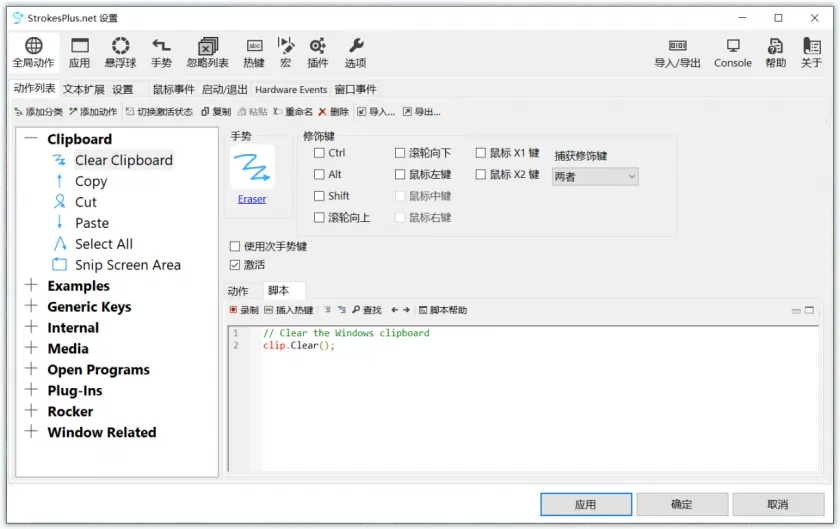840x529 pixels.
Task: Enable the Shift modifier checkbox
Action: pyautogui.click(x=319, y=196)
